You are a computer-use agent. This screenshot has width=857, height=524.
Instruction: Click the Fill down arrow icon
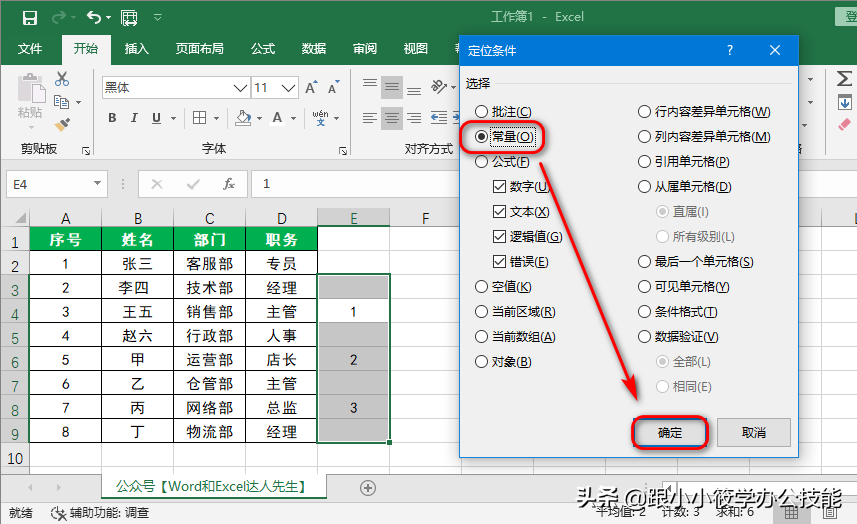[844, 102]
